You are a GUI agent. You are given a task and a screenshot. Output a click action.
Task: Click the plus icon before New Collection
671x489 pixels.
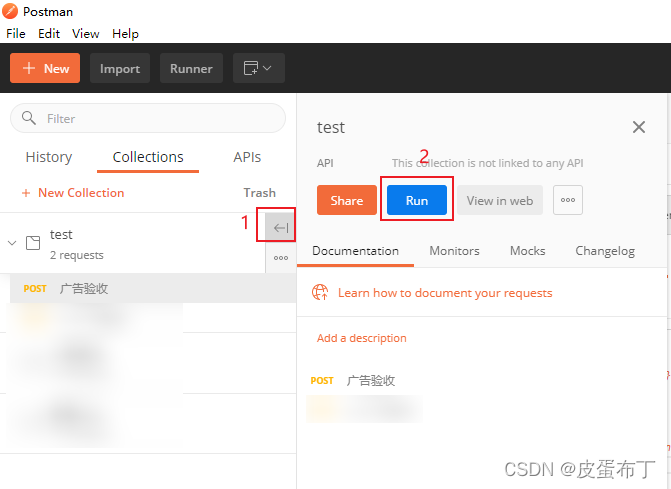[x=26, y=193]
